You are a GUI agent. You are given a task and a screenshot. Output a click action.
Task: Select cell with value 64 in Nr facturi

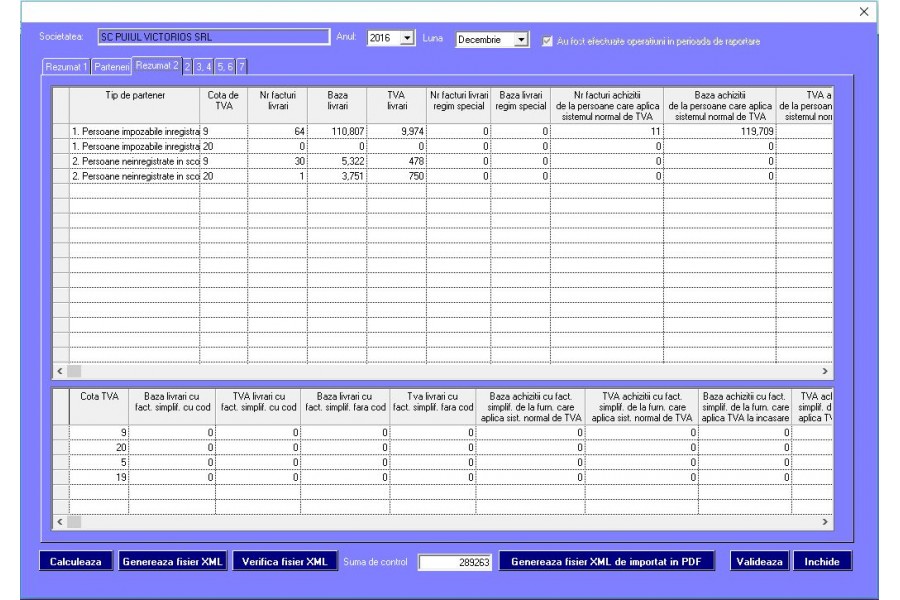pyautogui.click(x=278, y=131)
